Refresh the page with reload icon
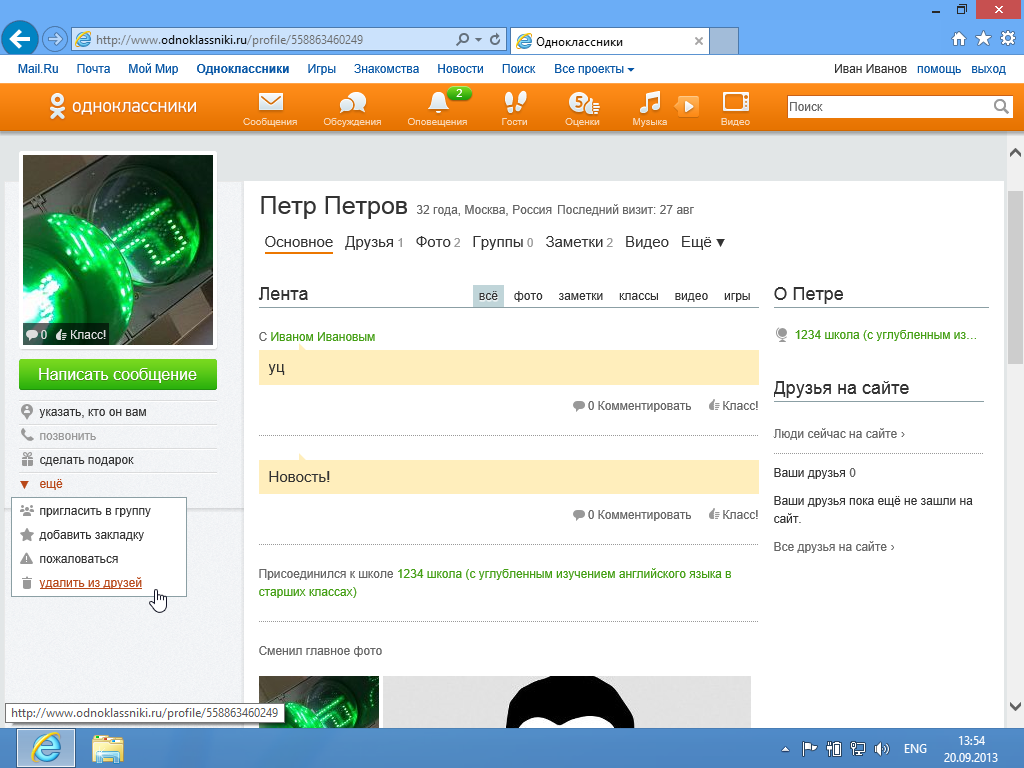 (496, 40)
